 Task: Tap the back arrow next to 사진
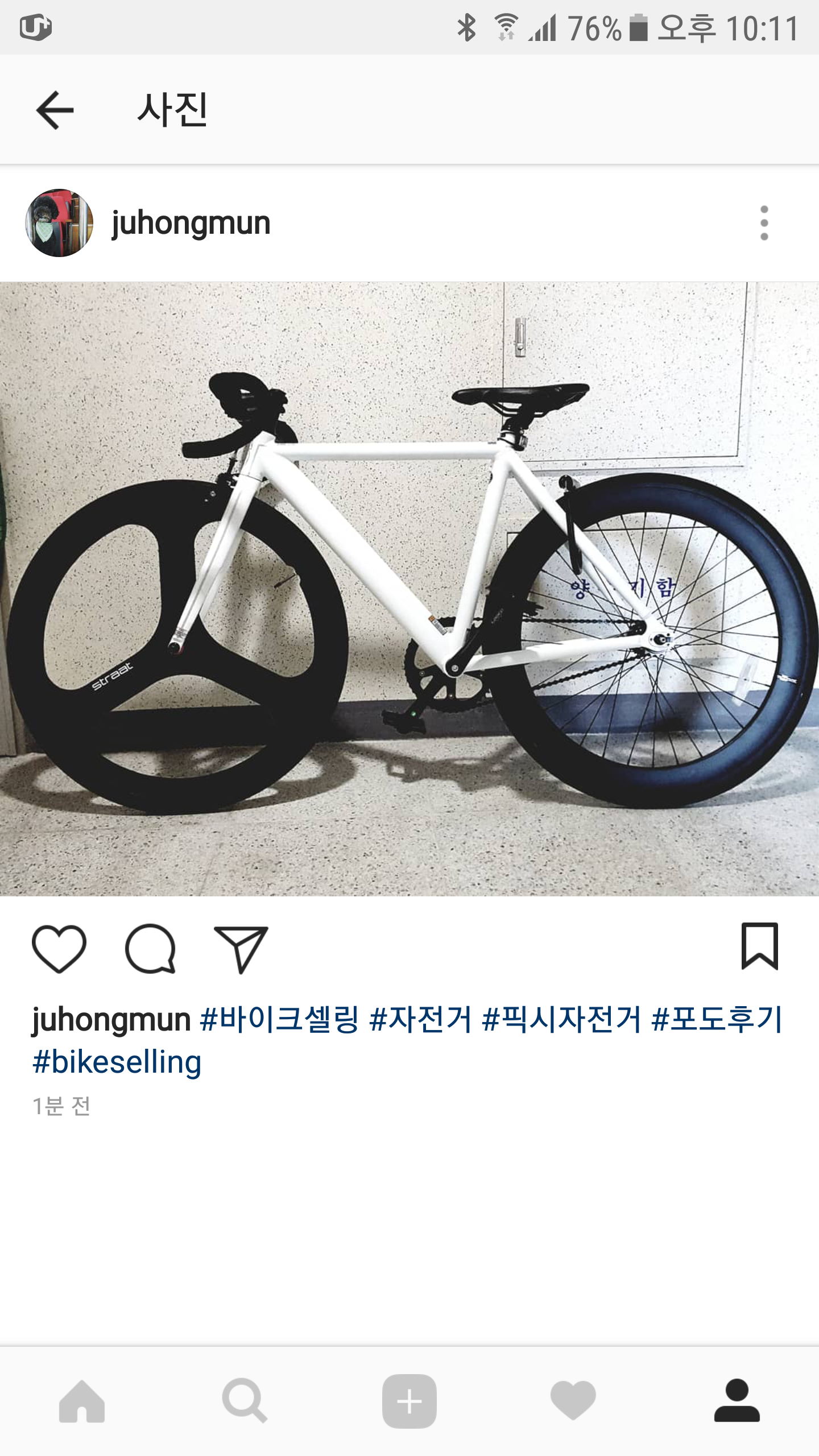55,110
